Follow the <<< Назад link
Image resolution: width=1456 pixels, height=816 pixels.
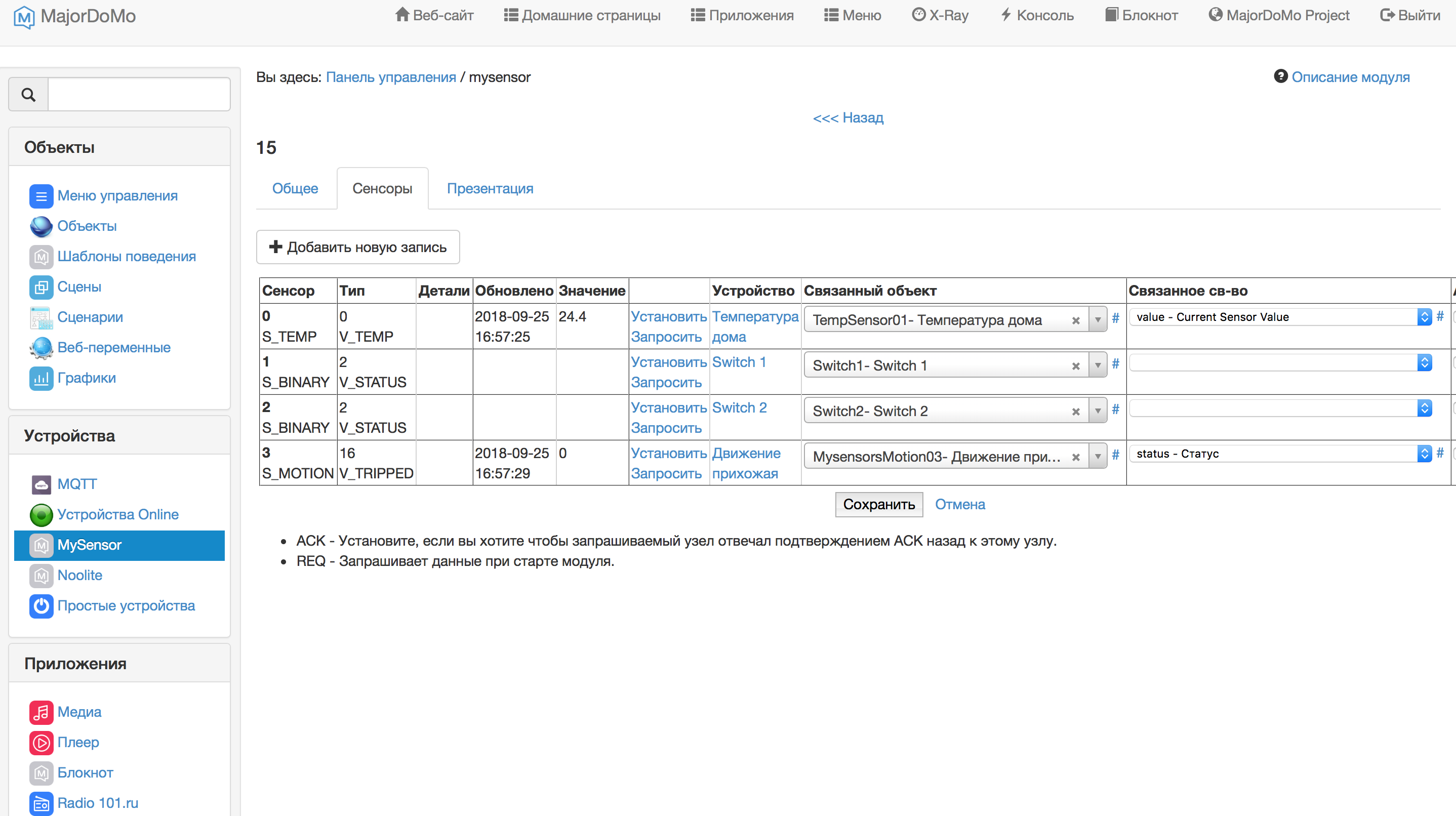(848, 117)
